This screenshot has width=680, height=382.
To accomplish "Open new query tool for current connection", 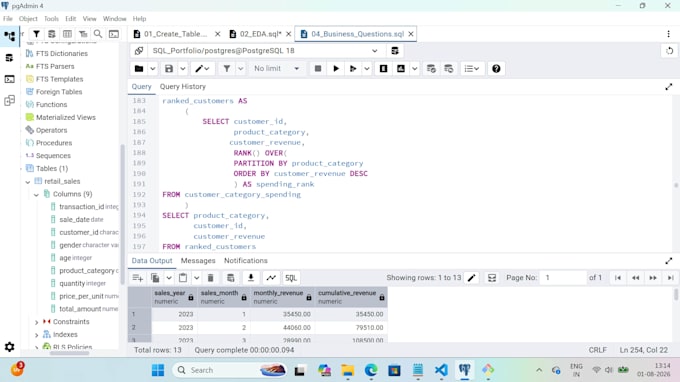I will coord(395,51).
